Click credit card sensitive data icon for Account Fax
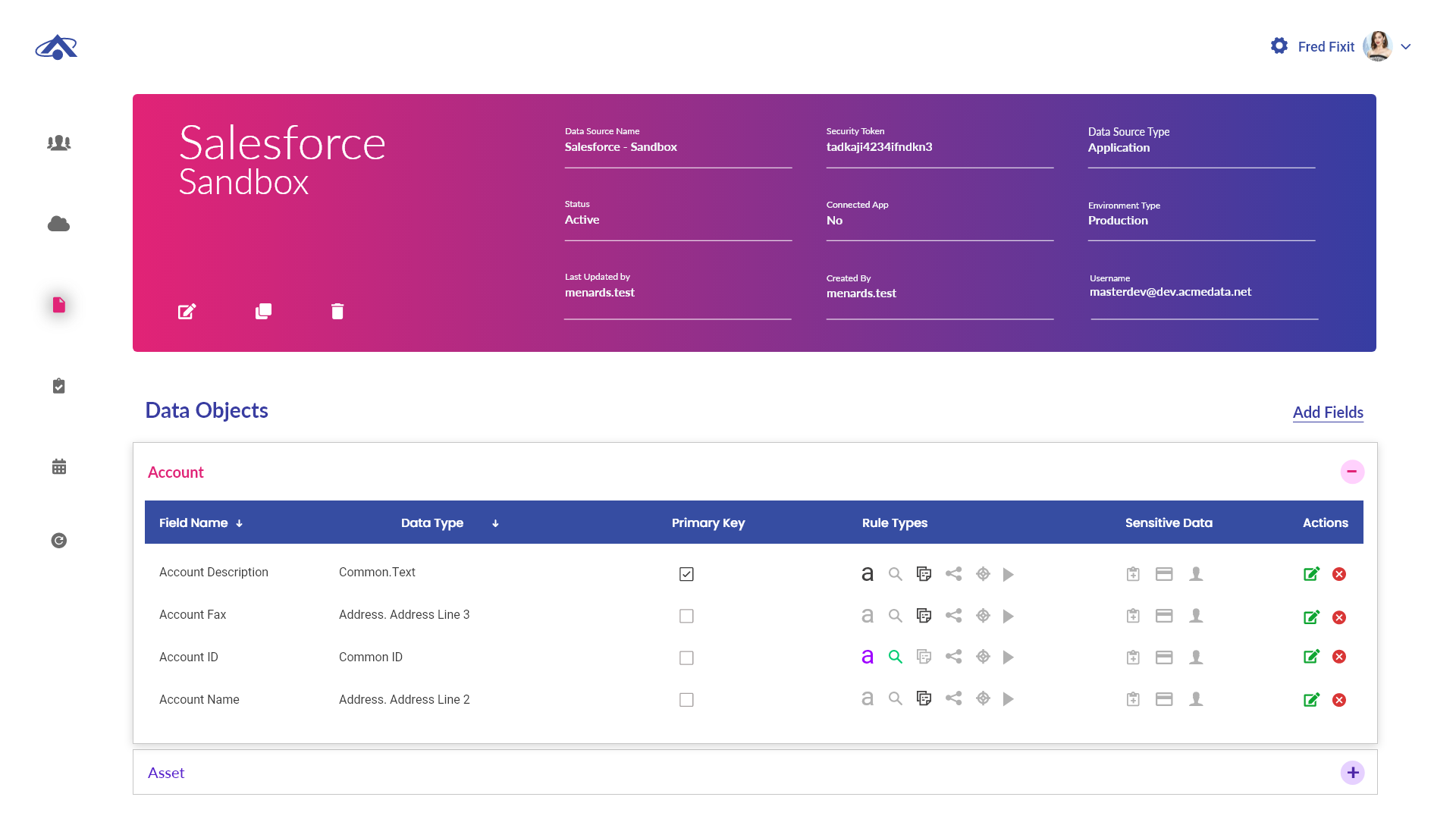Viewport: 1456px width, 819px height. (x=1164, y=616)
